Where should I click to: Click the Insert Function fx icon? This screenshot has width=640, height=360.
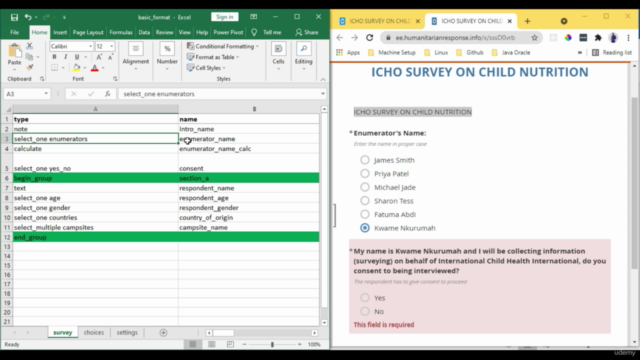point(107,94)
